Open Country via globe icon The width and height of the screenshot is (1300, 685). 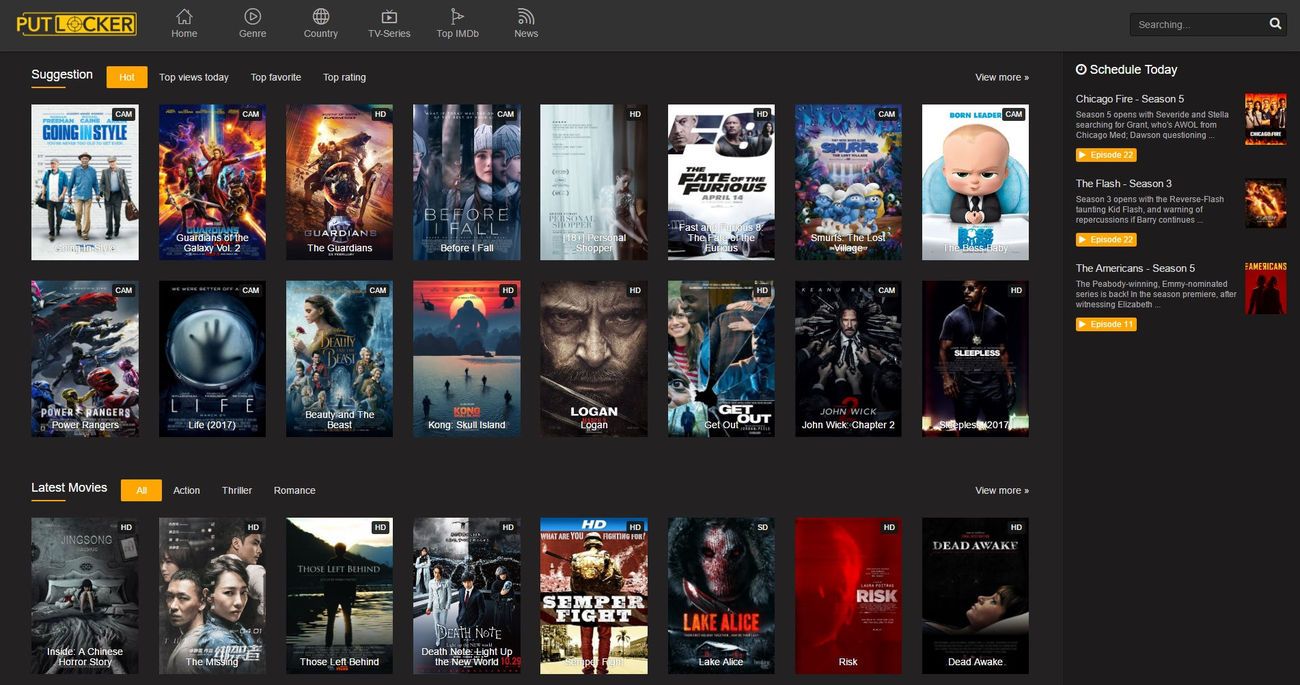(321, 16)
